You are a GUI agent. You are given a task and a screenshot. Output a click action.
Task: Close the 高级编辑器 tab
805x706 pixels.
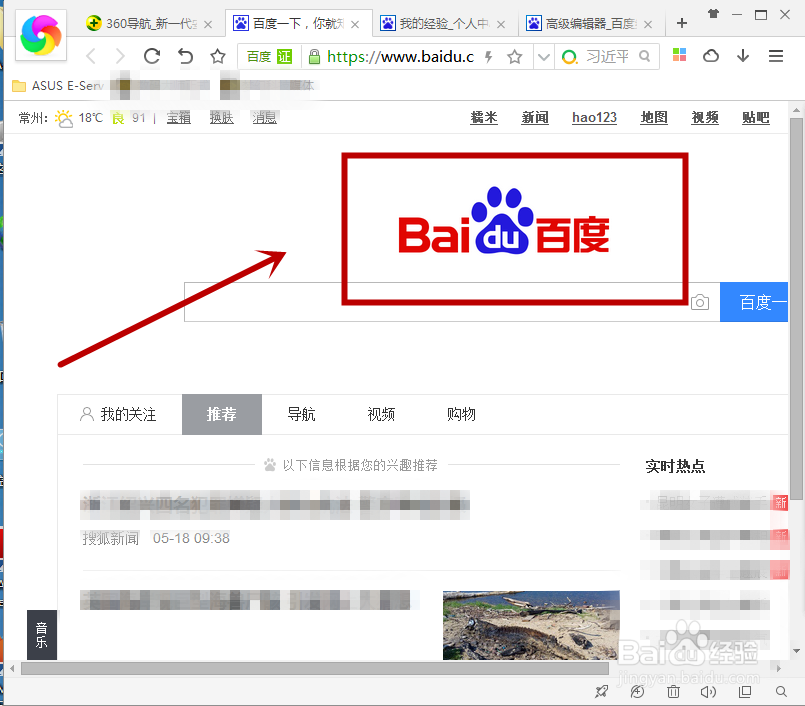pyautogui.click(x=648, y=24)
